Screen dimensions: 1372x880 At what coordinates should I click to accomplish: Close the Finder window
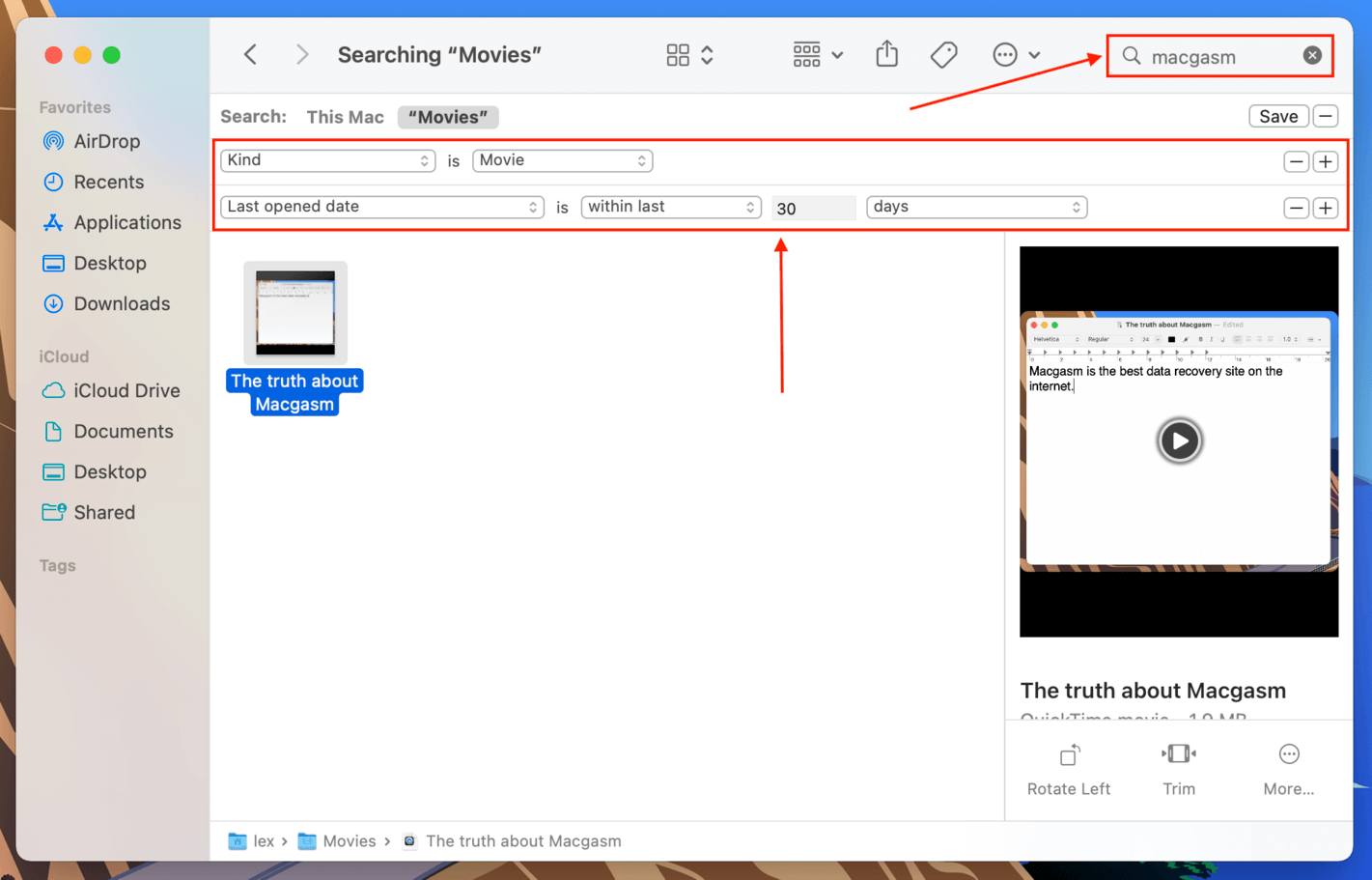(53, 55)
